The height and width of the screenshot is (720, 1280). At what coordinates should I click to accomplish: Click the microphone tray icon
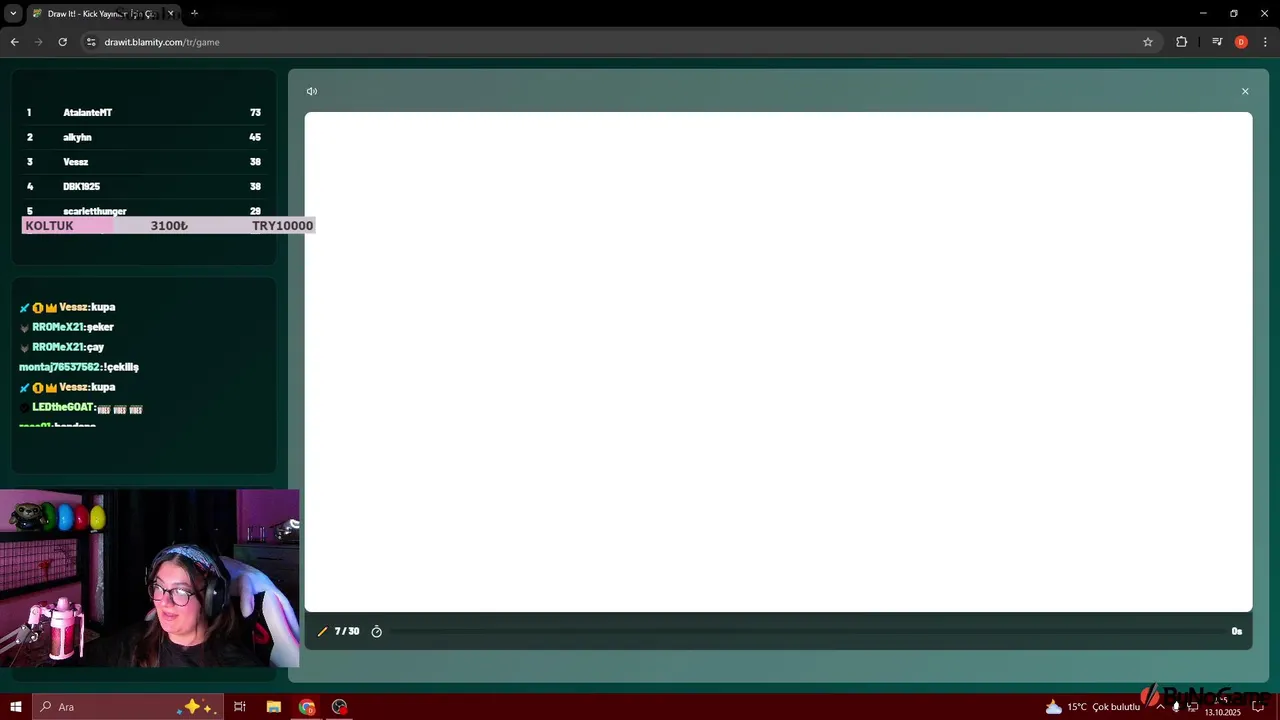(x=1176, y=707)
